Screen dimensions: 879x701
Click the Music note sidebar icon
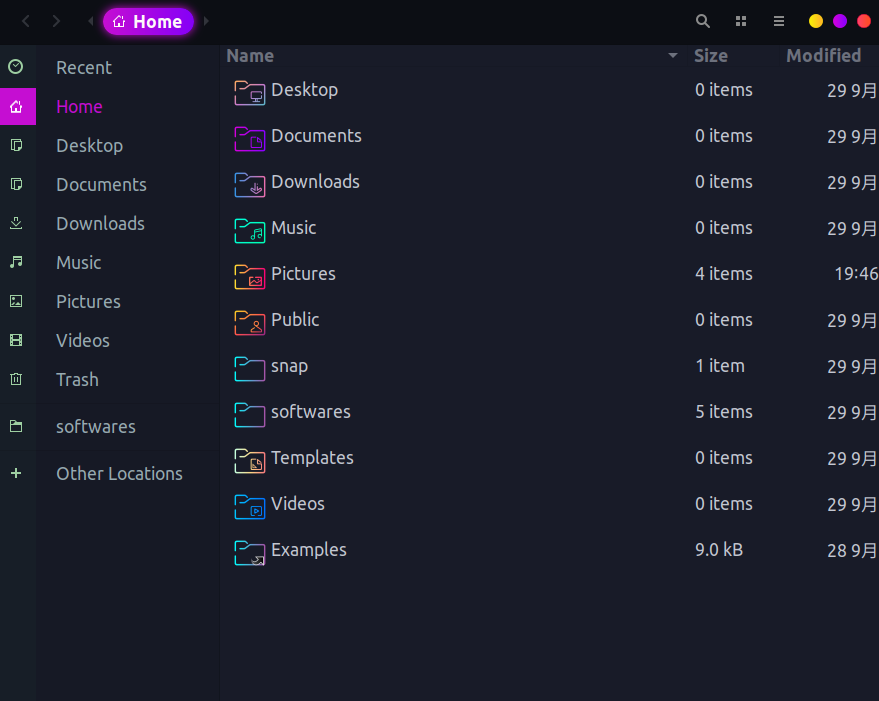(16, 262)
